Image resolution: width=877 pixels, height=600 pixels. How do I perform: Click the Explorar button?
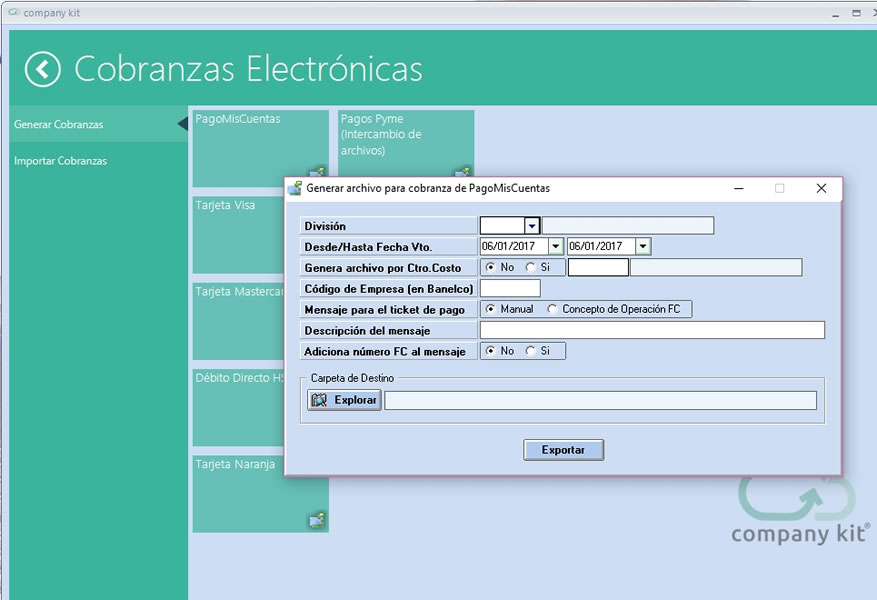(x=345, y=400)
